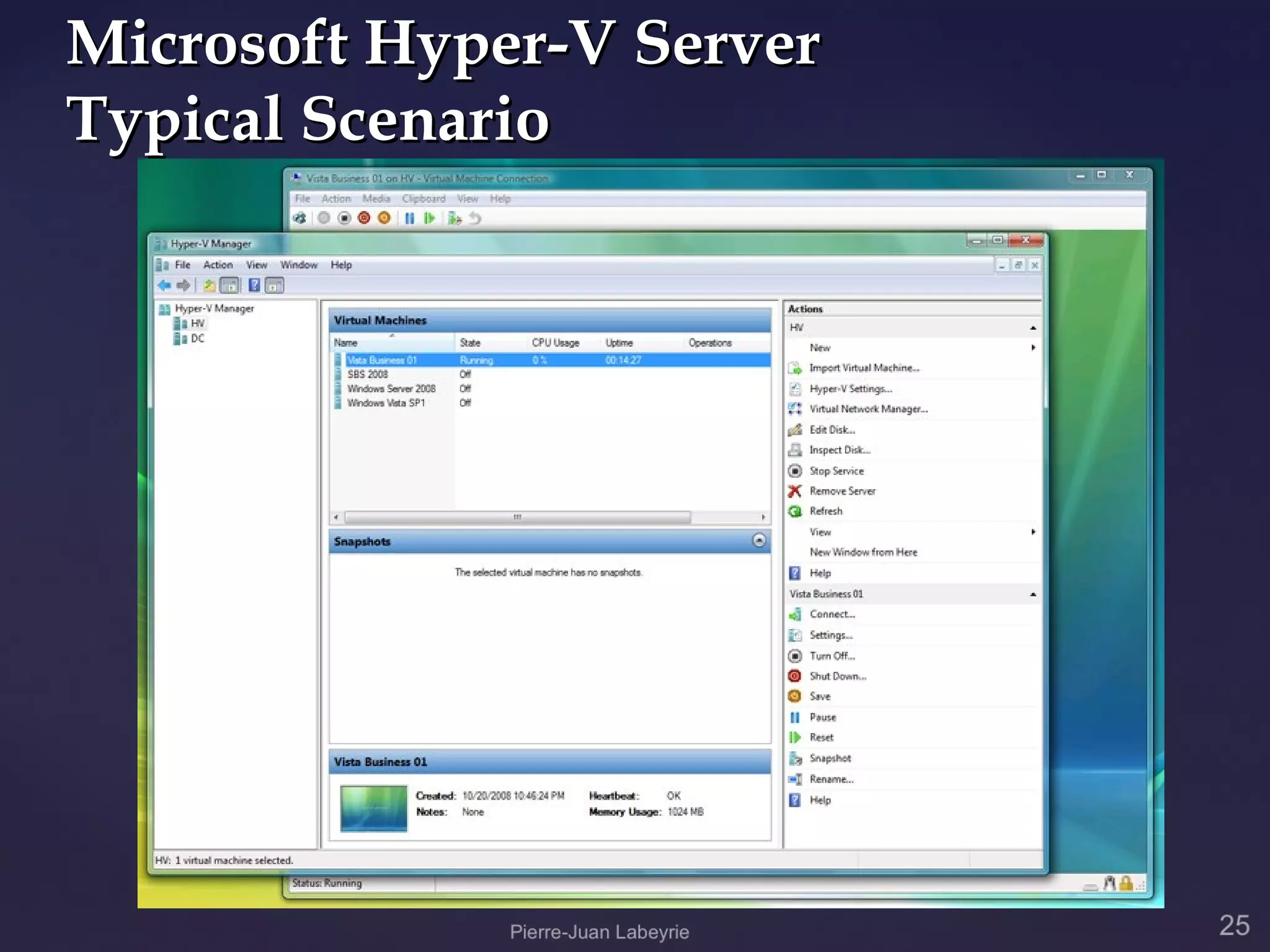Open Help menu in Hyper-V Manager
The image size is (1270, 952).
[341, 265]
